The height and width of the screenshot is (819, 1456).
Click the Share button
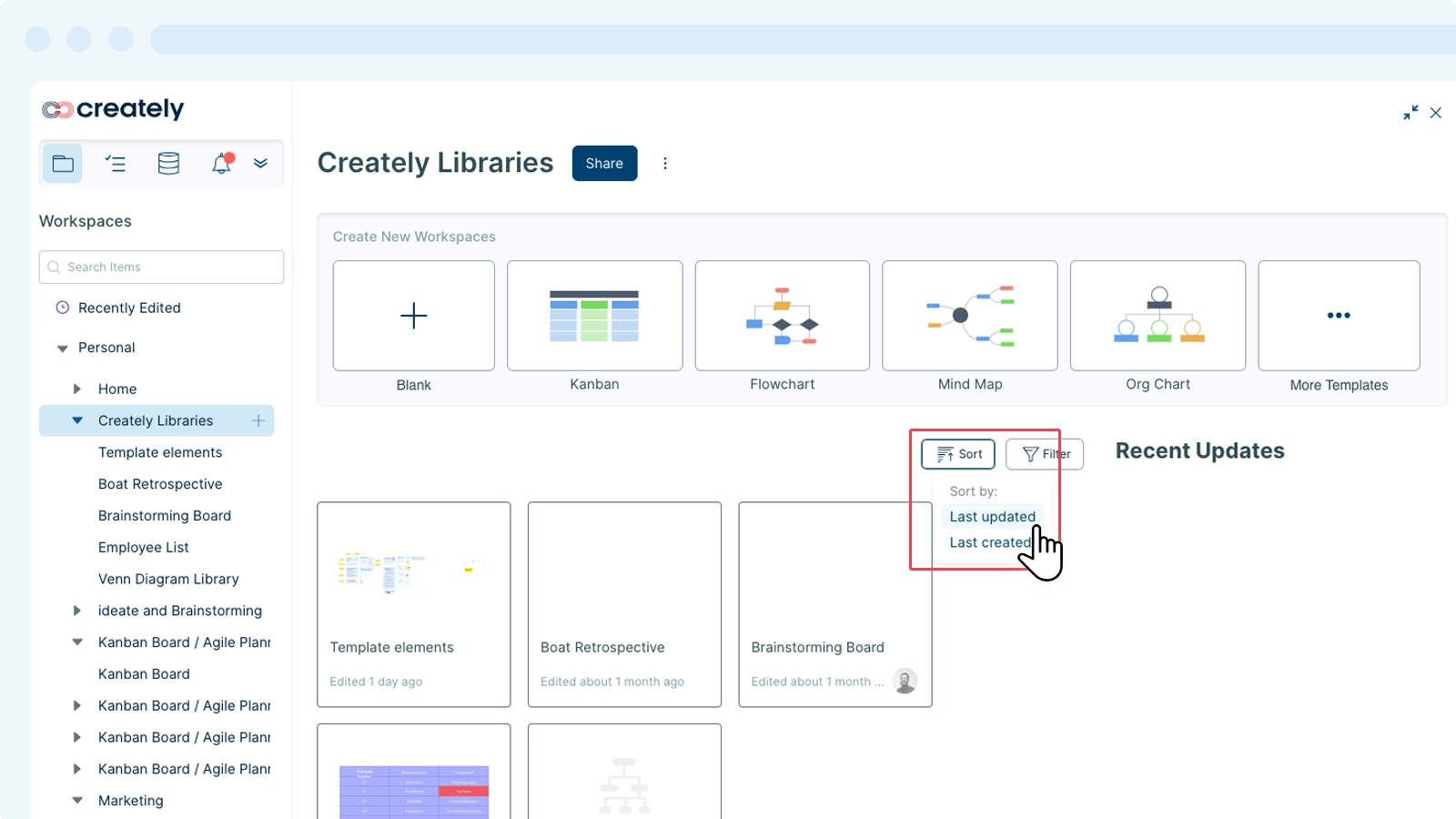click(604, 164)
